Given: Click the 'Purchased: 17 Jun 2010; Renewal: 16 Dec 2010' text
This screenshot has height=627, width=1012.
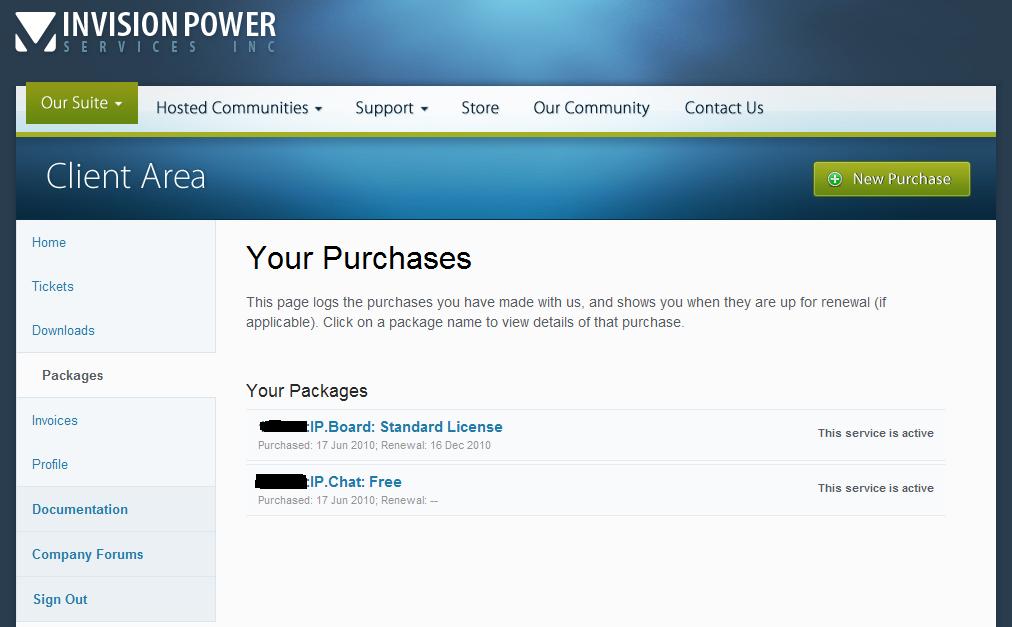Looking at the screenshot, I should [x=374, y=446].
